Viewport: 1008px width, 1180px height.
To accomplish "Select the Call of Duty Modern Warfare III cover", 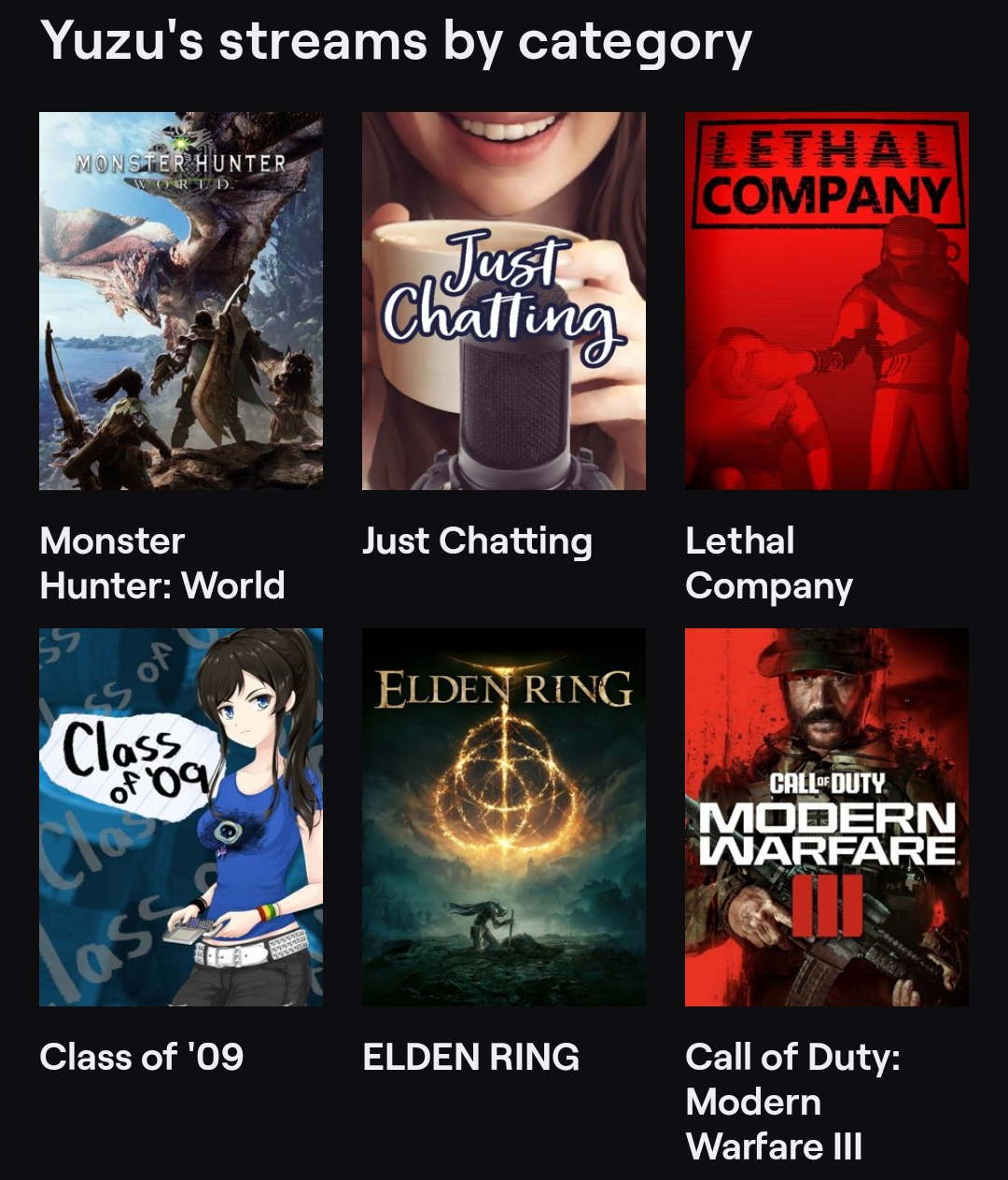I will (x=827, y=817).
